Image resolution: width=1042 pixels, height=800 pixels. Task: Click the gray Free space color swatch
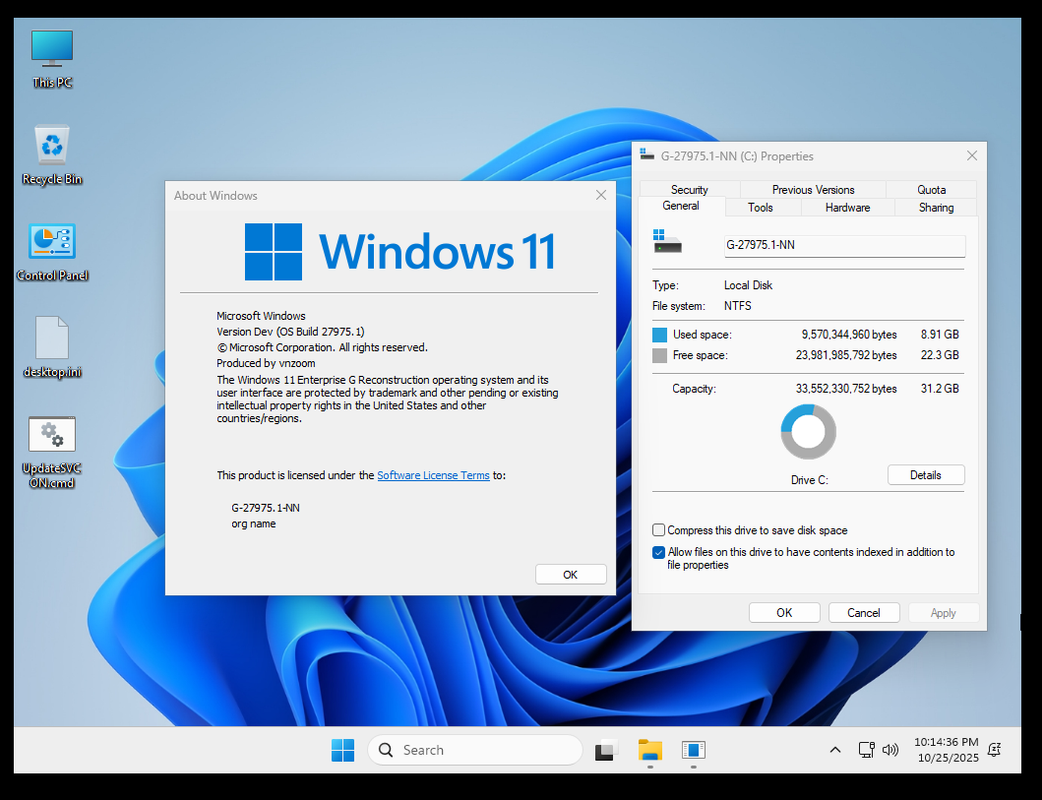click(x=659, y=355)
